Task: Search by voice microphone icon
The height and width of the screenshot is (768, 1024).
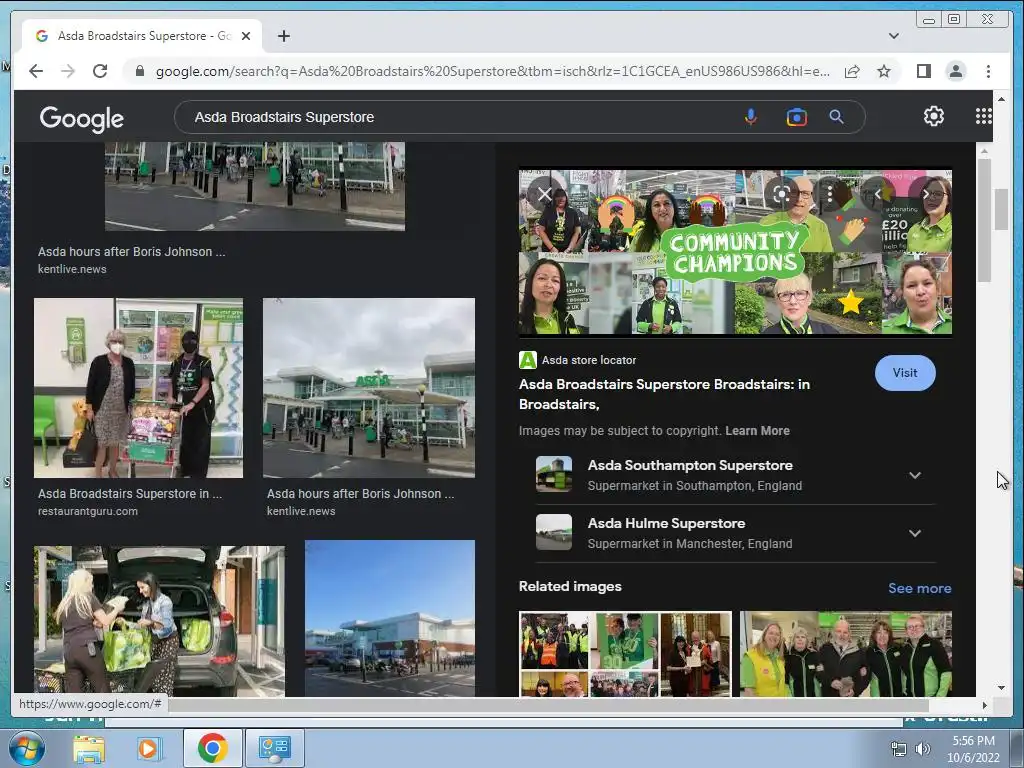Action: [x=750, y=117]
